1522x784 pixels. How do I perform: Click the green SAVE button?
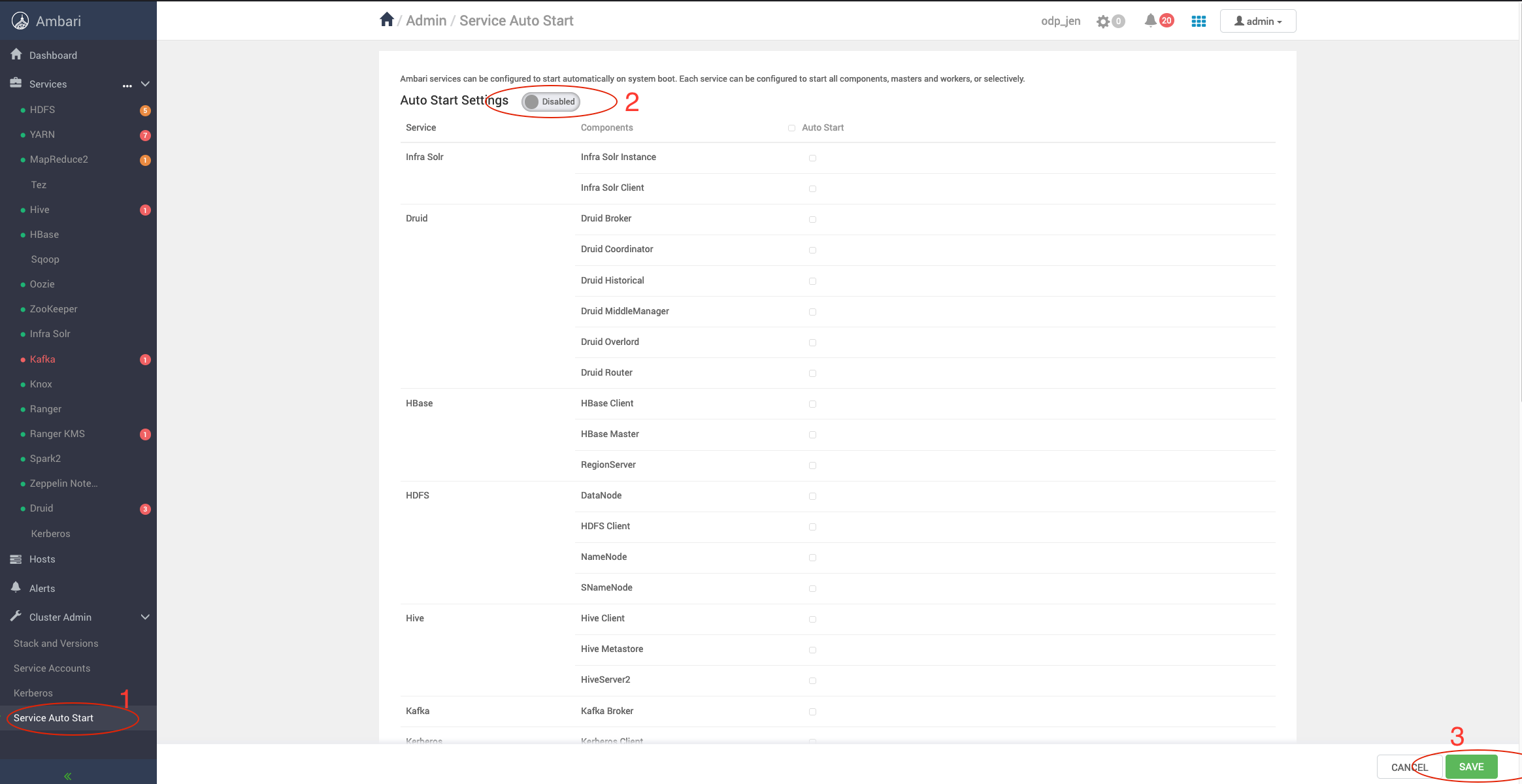[1471, 767]
